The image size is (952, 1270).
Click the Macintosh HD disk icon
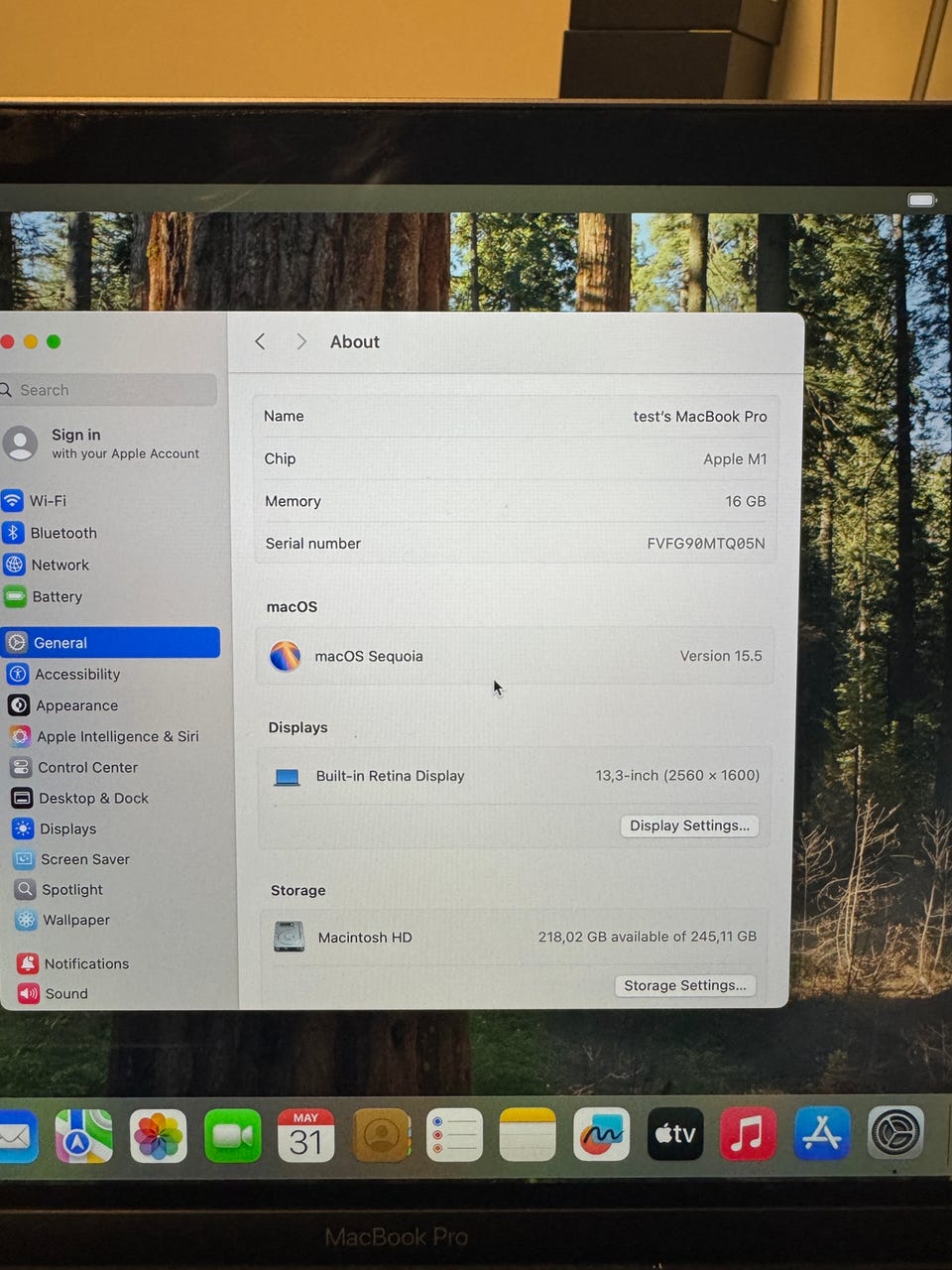click(x=290, y=937)
